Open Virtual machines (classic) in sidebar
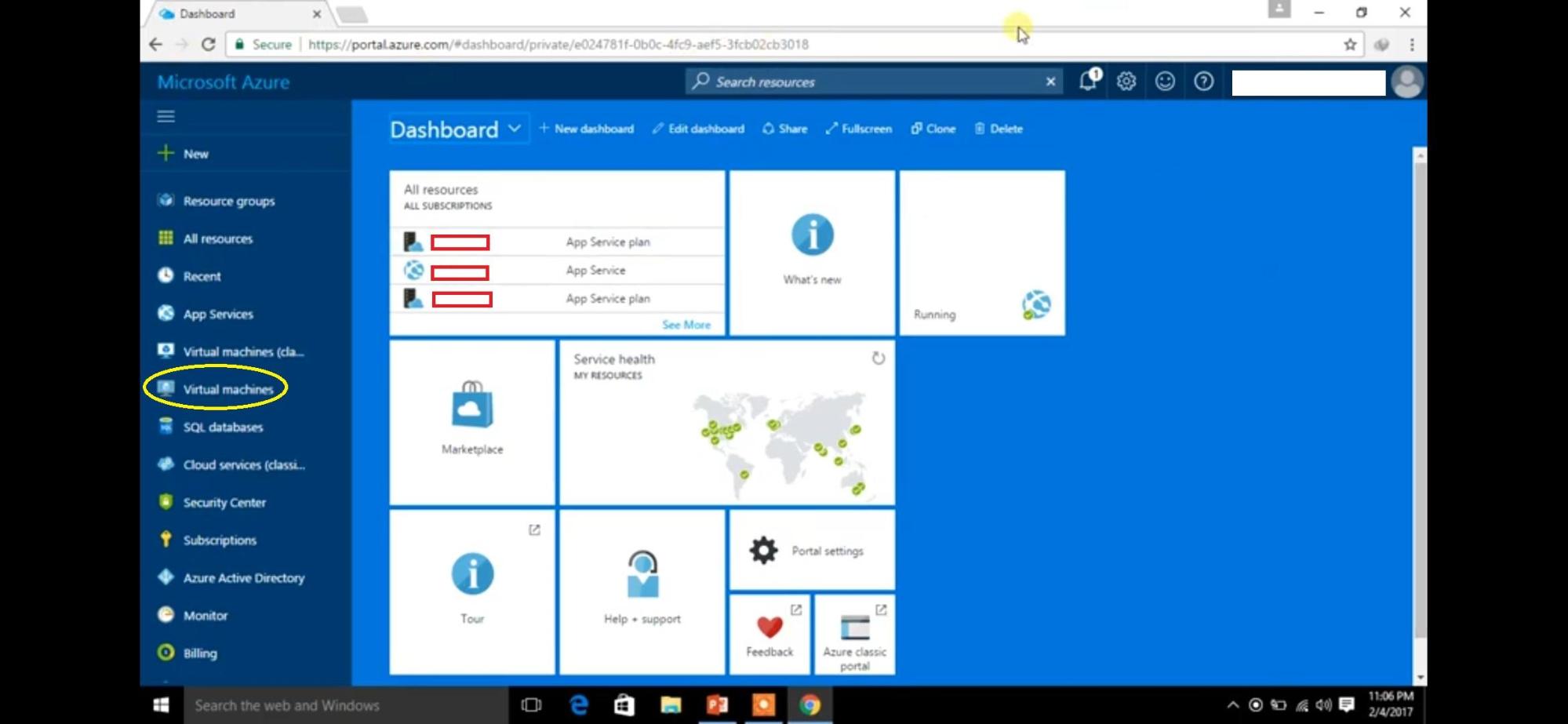The height and width of the screenshot is (724, 1568). click(x=243, y=351)
